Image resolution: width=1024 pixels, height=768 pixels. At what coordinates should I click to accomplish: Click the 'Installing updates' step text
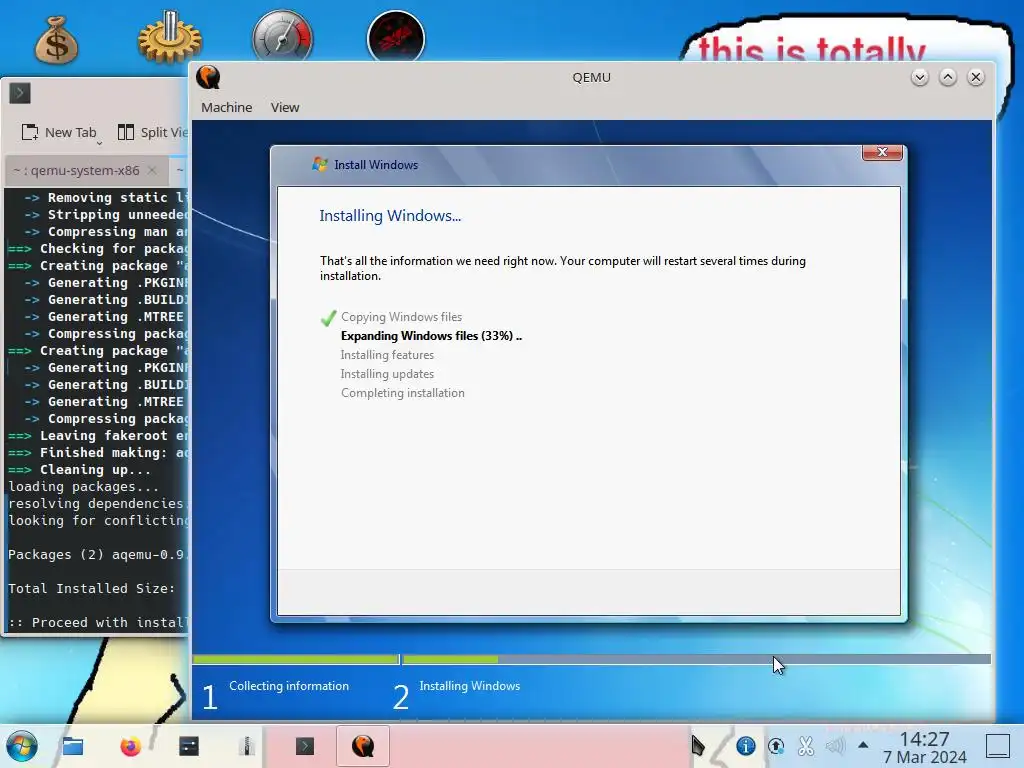tap(387, 374)
